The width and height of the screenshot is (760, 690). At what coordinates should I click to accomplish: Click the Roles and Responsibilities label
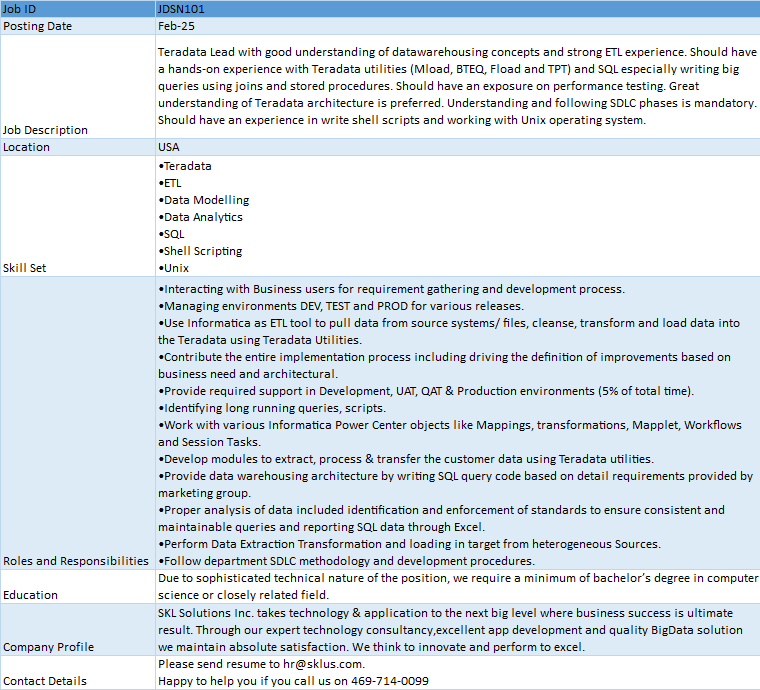(x=76, y=561)
